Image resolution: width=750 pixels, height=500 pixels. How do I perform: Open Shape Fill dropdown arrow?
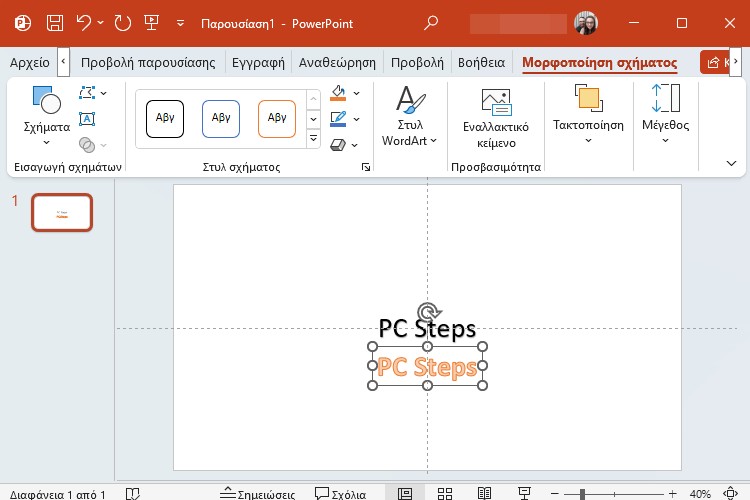point(356,93)
